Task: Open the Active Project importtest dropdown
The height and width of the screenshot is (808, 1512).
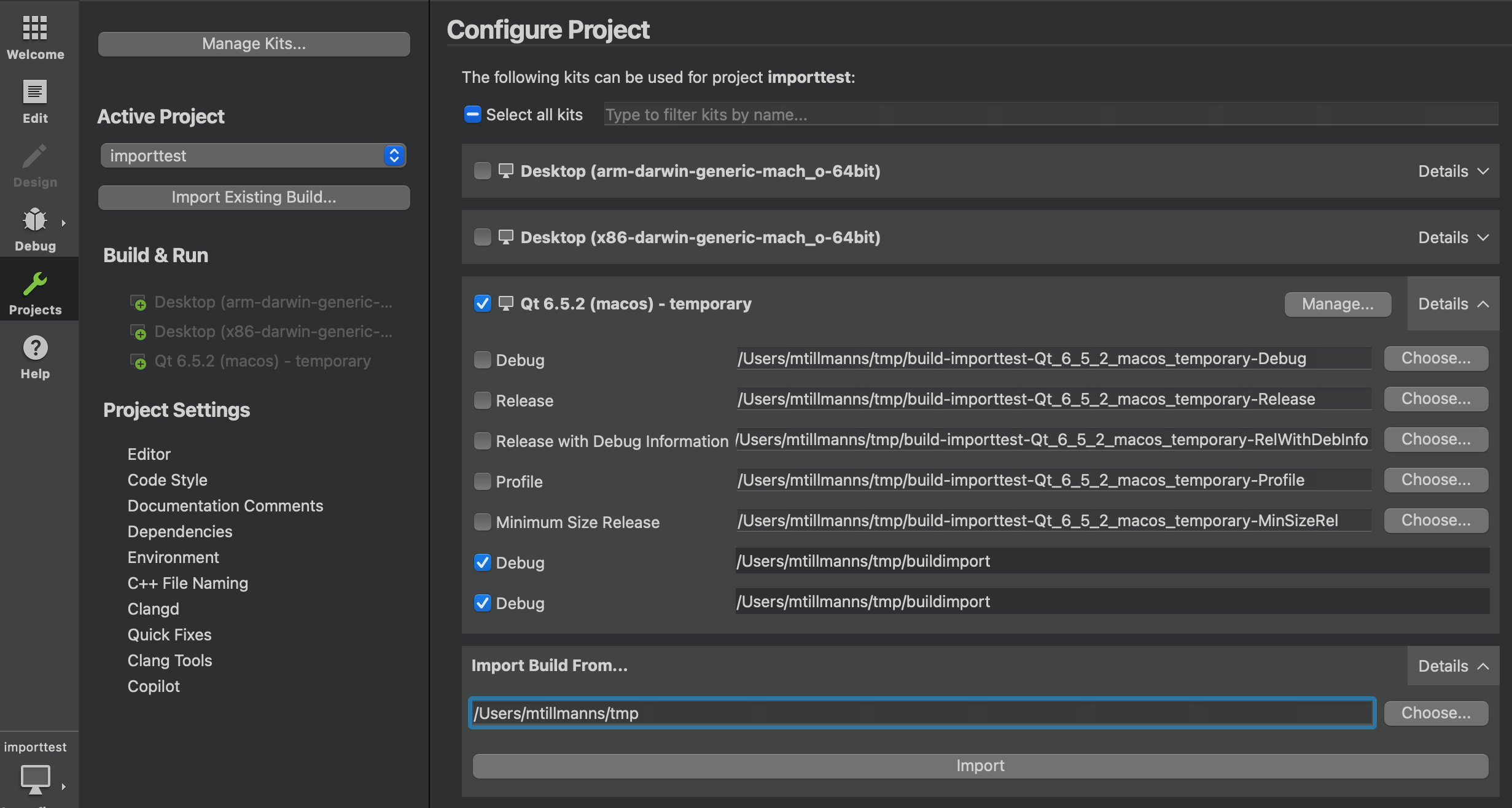Action: click(x=253, y=155)
